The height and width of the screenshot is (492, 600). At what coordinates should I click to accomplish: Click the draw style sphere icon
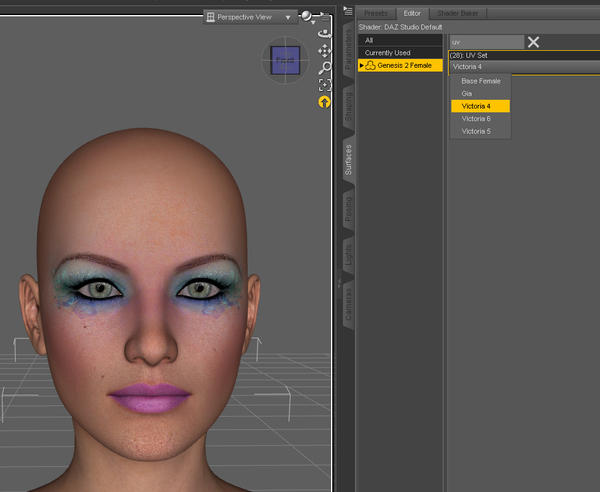click(306, 16)
